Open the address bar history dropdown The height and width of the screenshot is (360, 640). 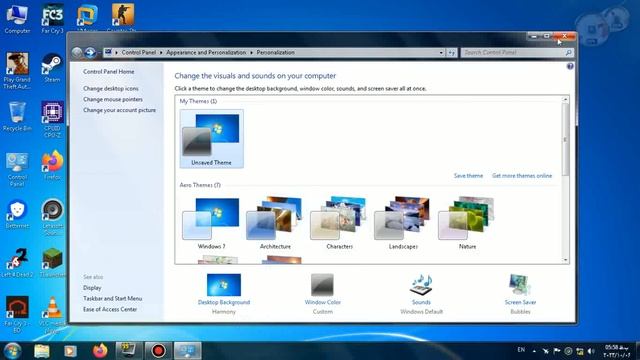click(x=441, y=53)
